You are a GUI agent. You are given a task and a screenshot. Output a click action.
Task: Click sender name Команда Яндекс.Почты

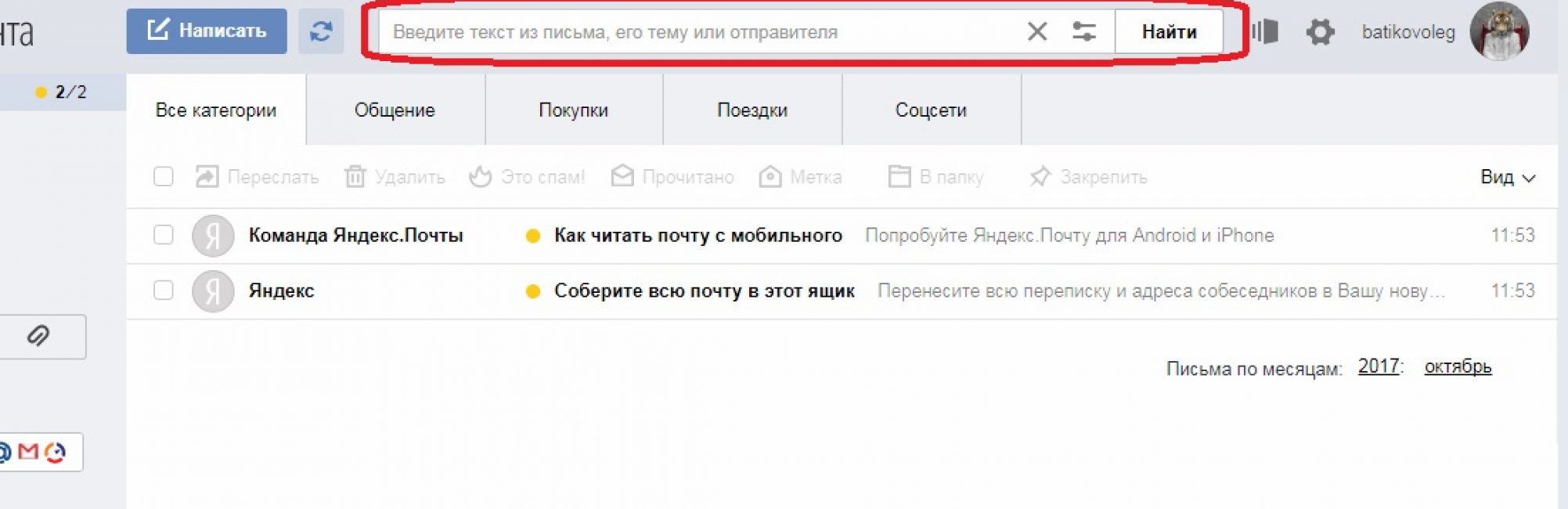[x=356, y=236]
